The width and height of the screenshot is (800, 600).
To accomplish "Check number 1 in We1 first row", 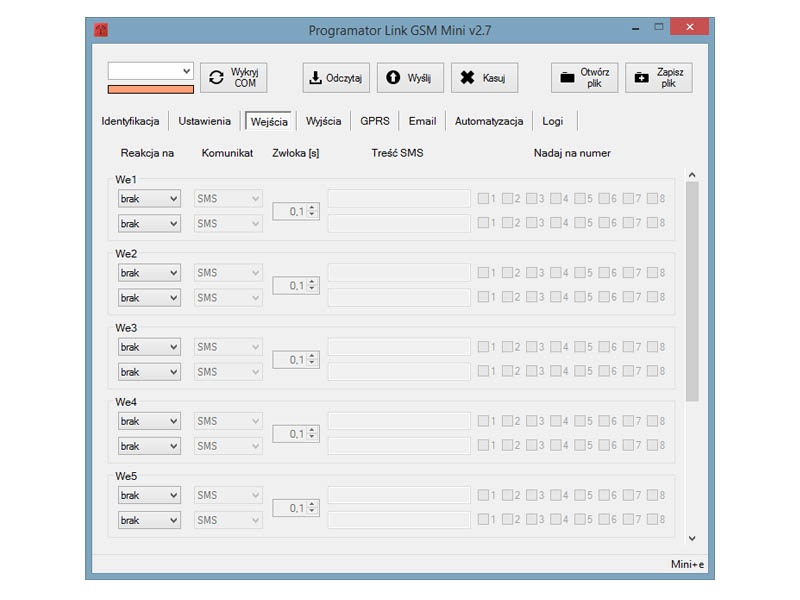I will (483, 198).
